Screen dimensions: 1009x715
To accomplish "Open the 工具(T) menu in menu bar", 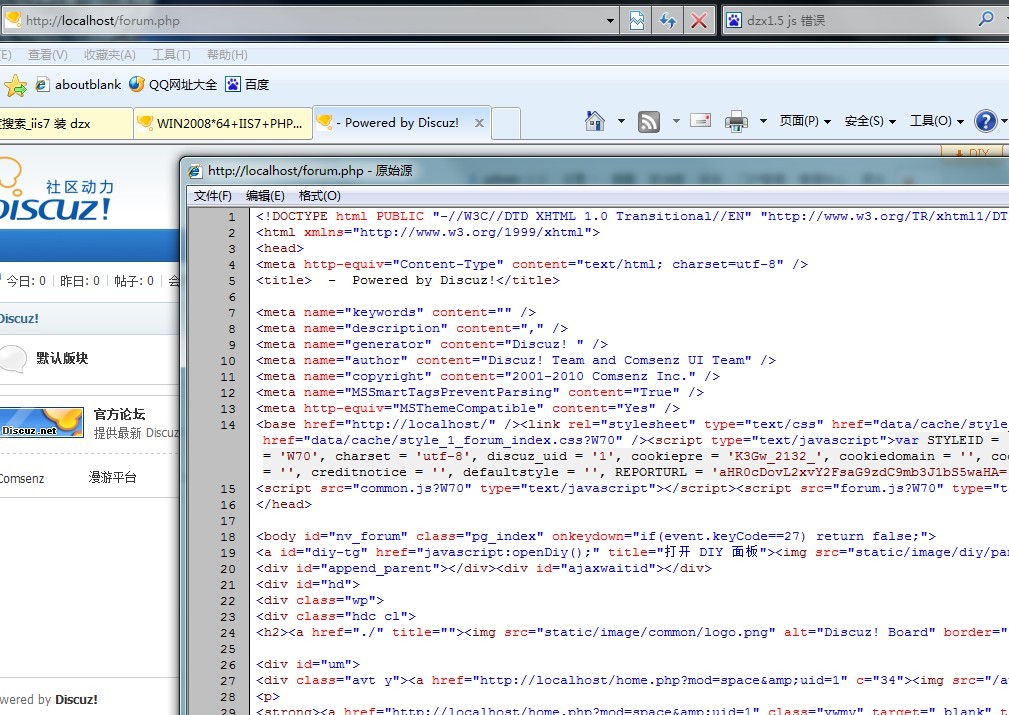I will click(171, 55).
